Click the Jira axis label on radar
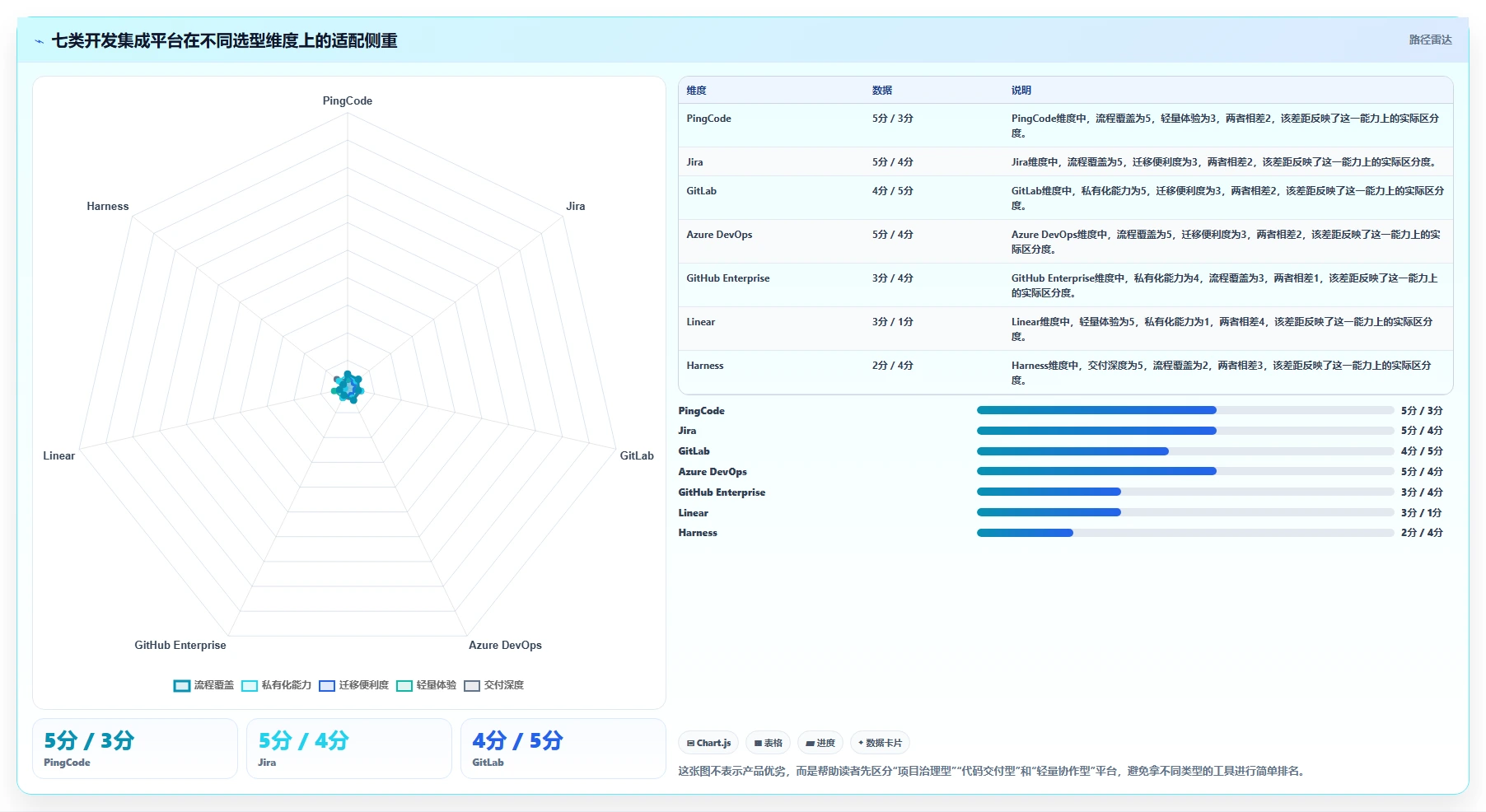Screen dimensions: 1486x812 click(575, 206)
